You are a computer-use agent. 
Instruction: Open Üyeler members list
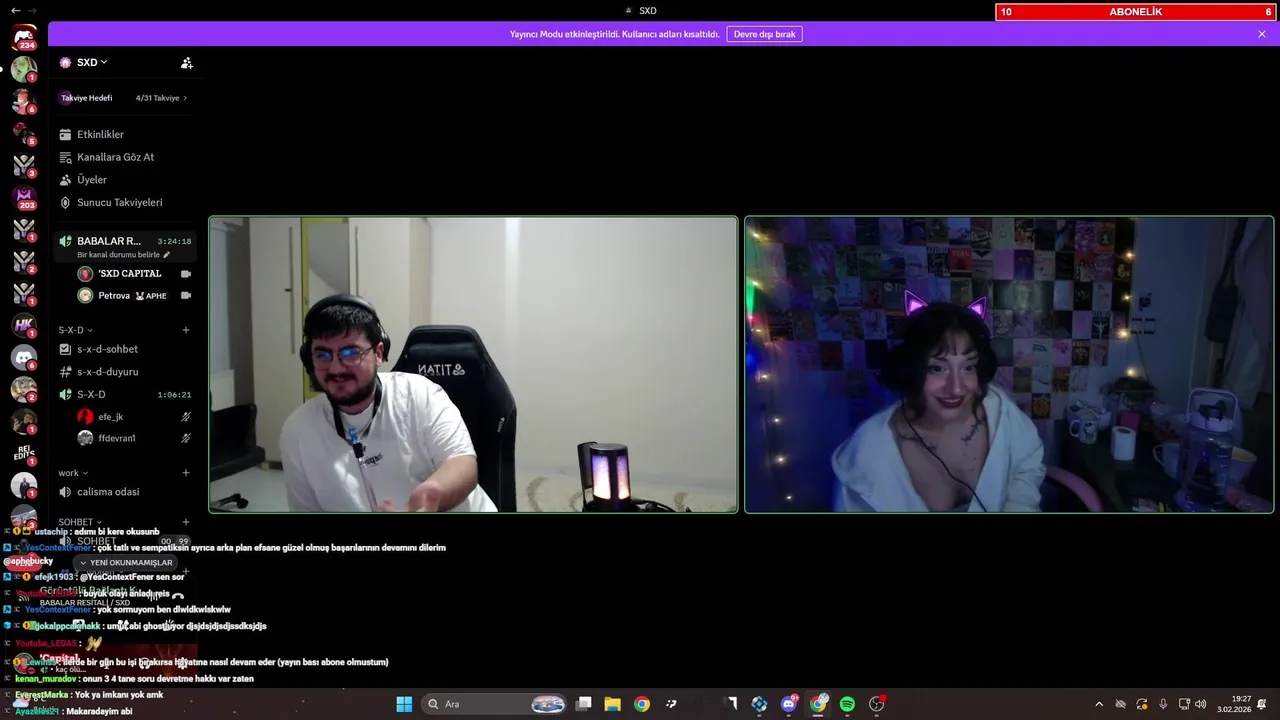[x=125, y=180]
